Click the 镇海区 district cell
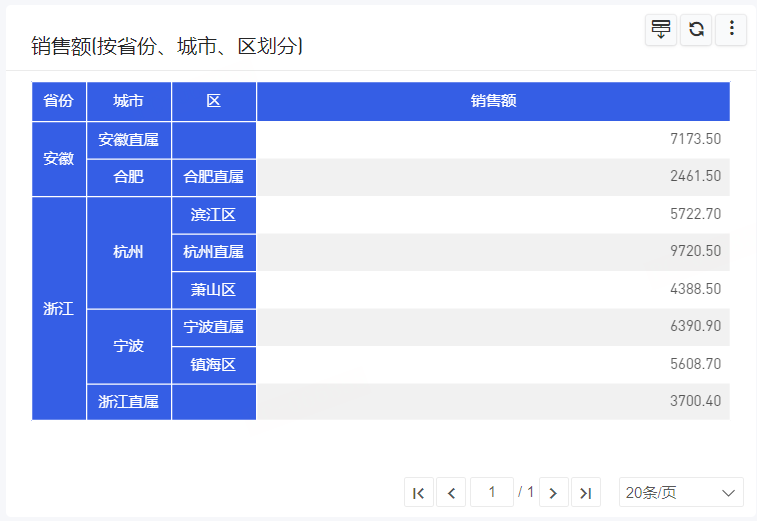 pos(214,364)
